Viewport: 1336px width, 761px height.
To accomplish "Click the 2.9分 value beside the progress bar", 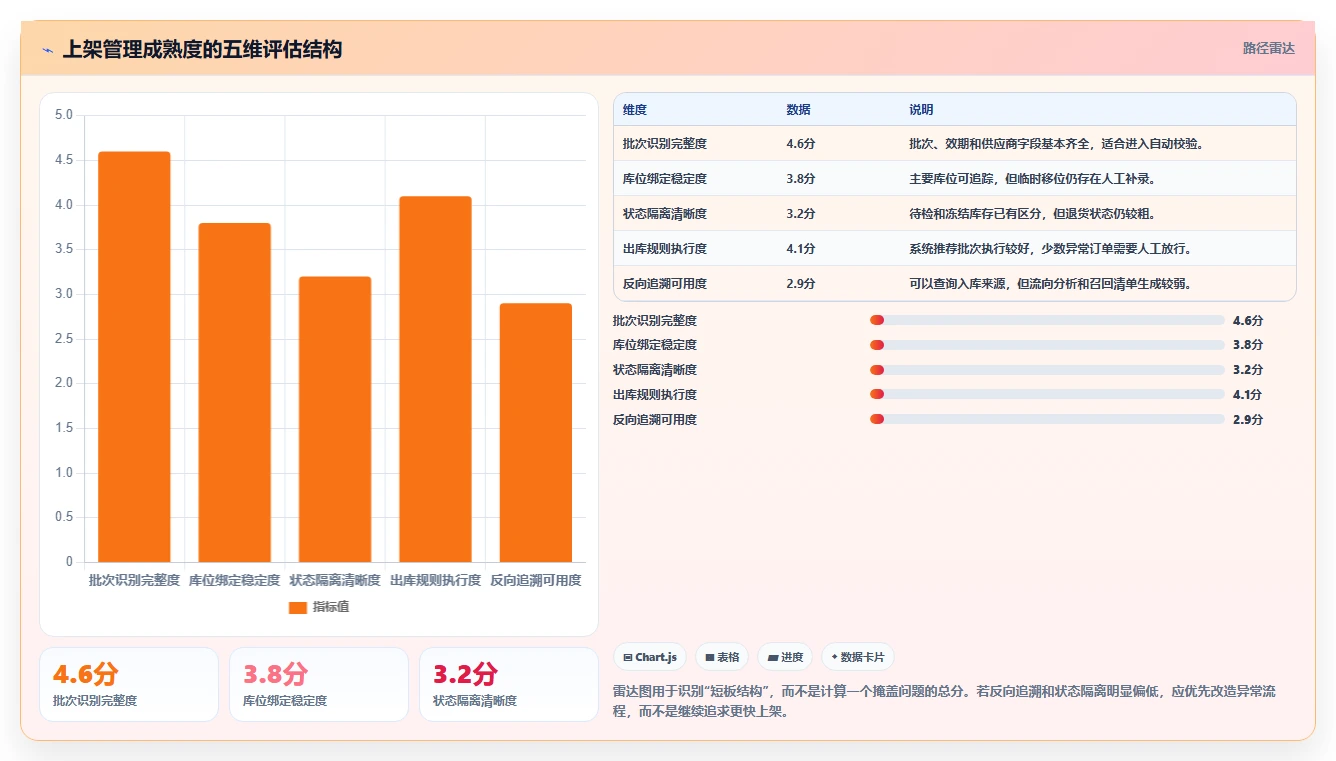I will [x=1247, y=420].
